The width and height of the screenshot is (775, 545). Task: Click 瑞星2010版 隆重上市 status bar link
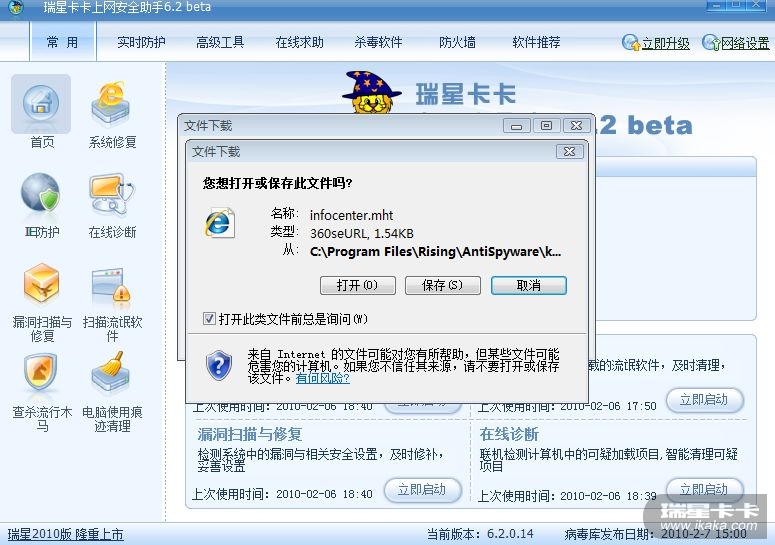point(65,534)
